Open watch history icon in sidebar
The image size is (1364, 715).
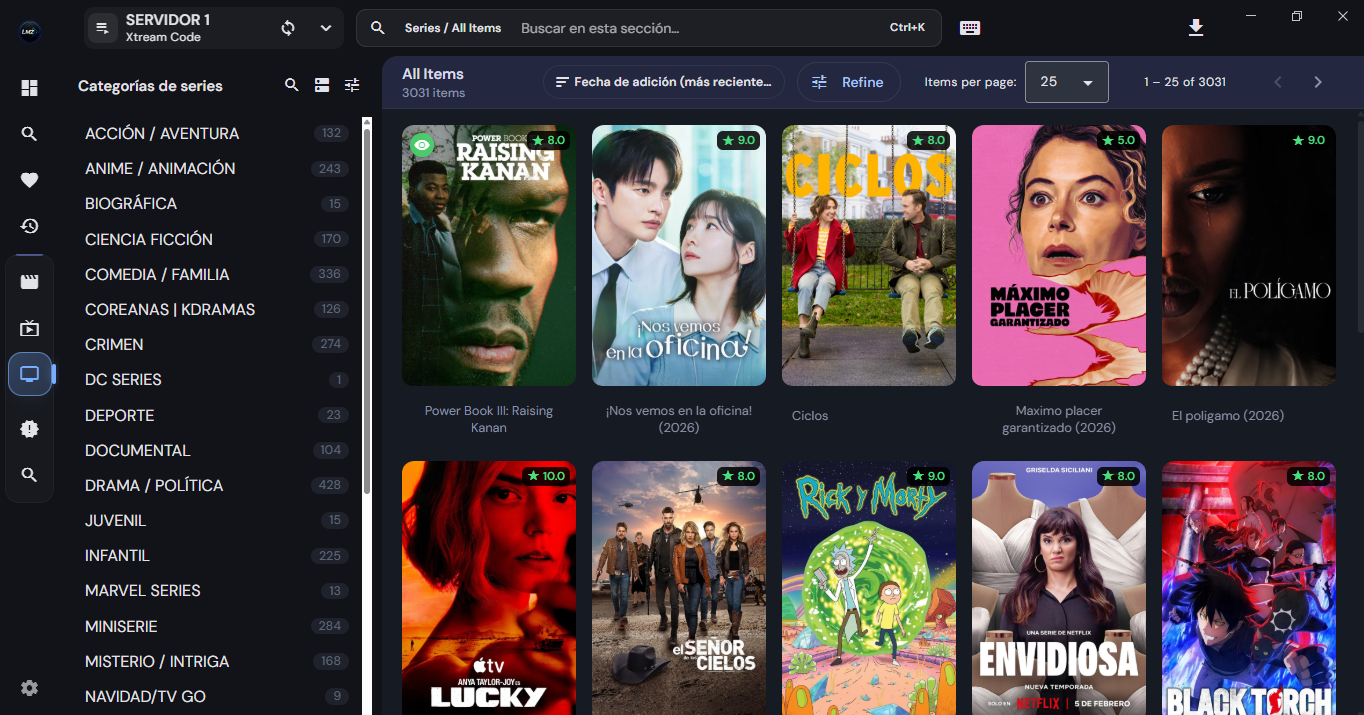[29, 226]
